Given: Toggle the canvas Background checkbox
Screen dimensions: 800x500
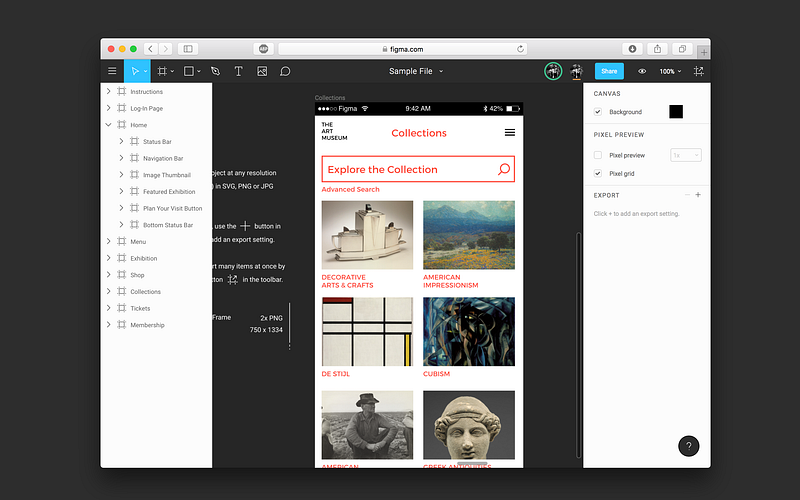Looking at the screenshot, I should [x=598, y=112].
